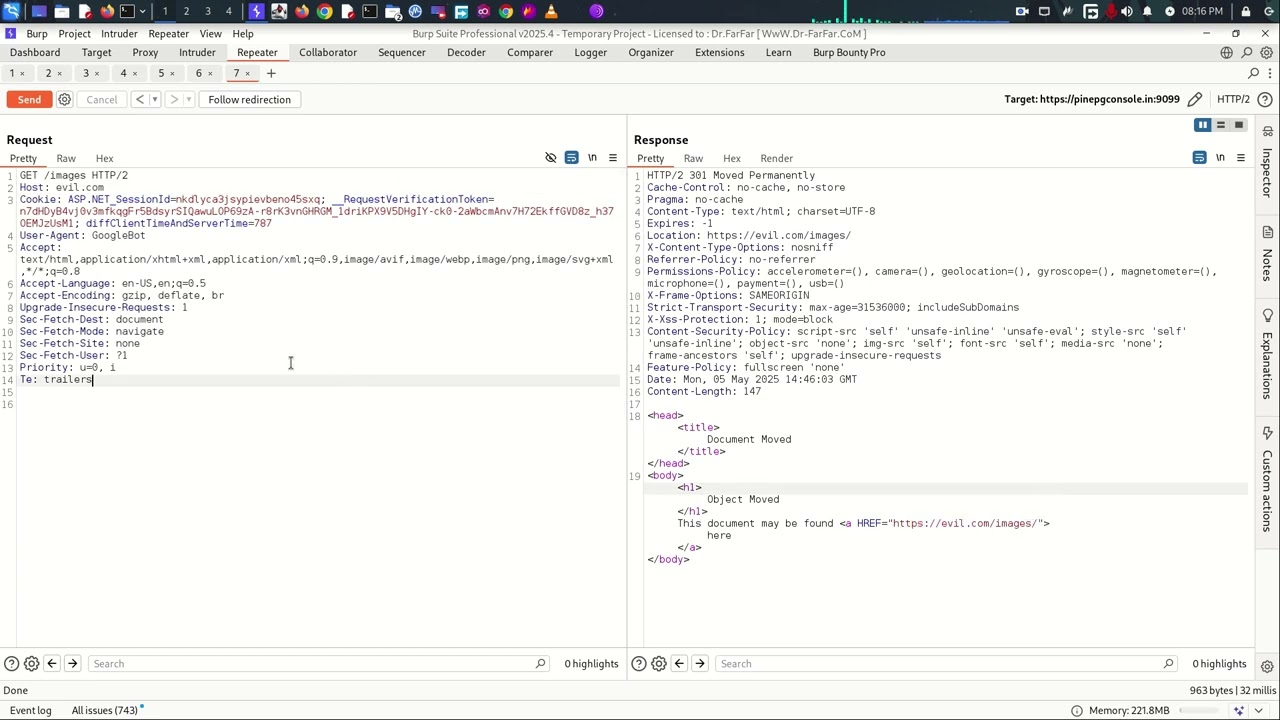
Task: Toggle HTTP/2 protocol setting
Action: 1233,100
